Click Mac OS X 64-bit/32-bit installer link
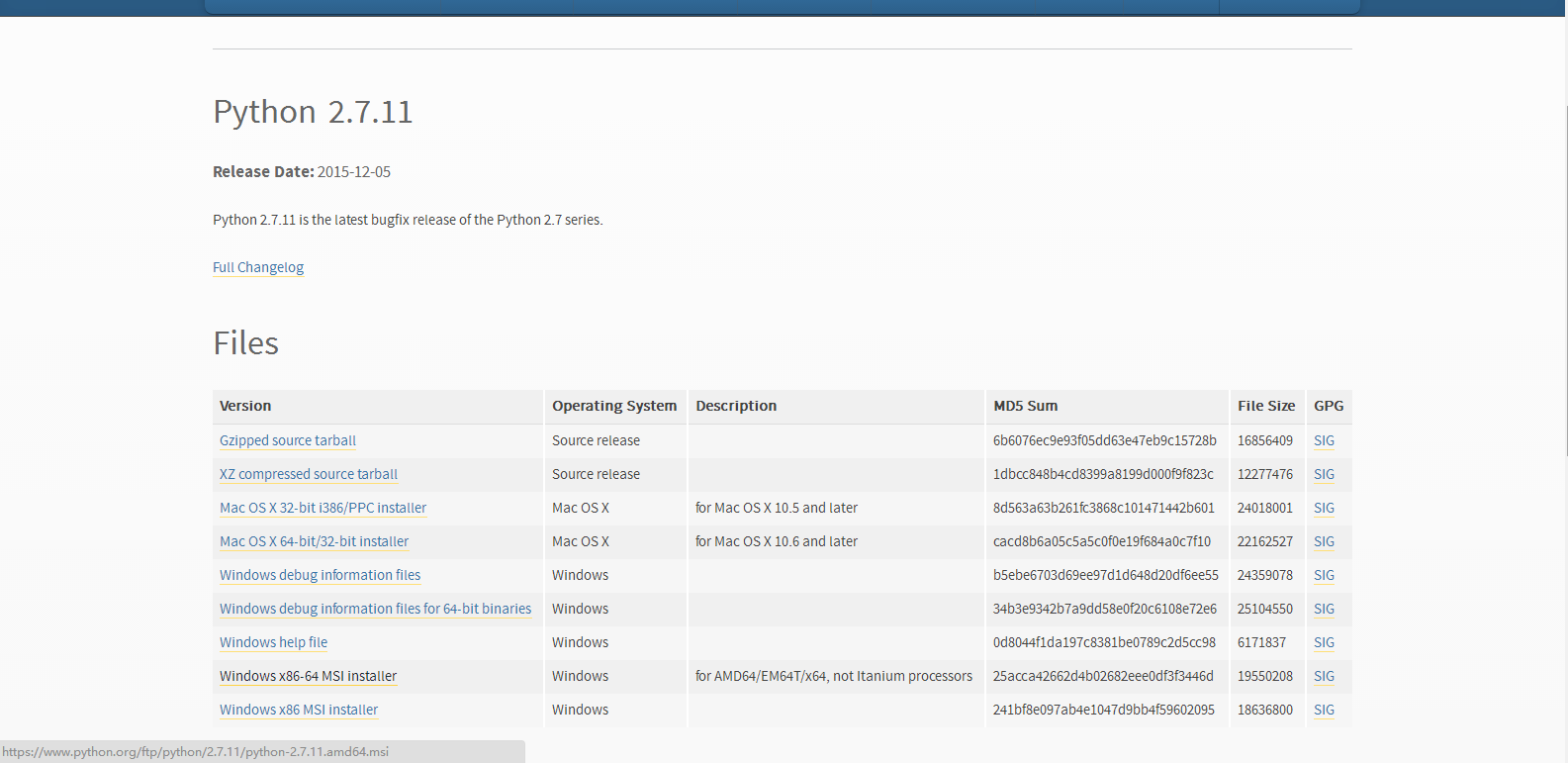 point(314,541)
